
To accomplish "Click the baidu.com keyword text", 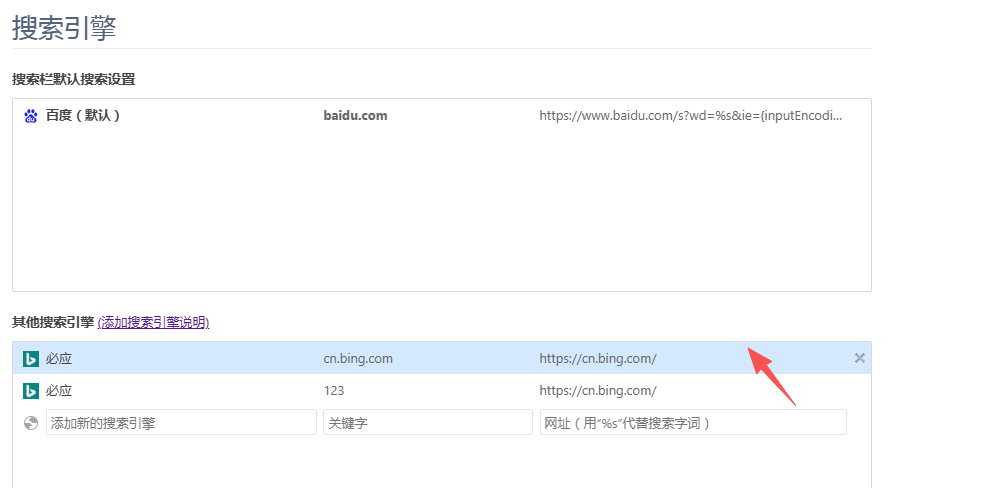I will click(355, 116).
